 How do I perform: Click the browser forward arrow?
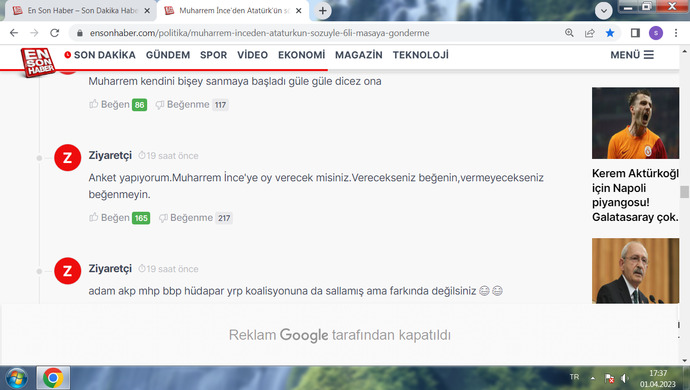pos(34,33)
